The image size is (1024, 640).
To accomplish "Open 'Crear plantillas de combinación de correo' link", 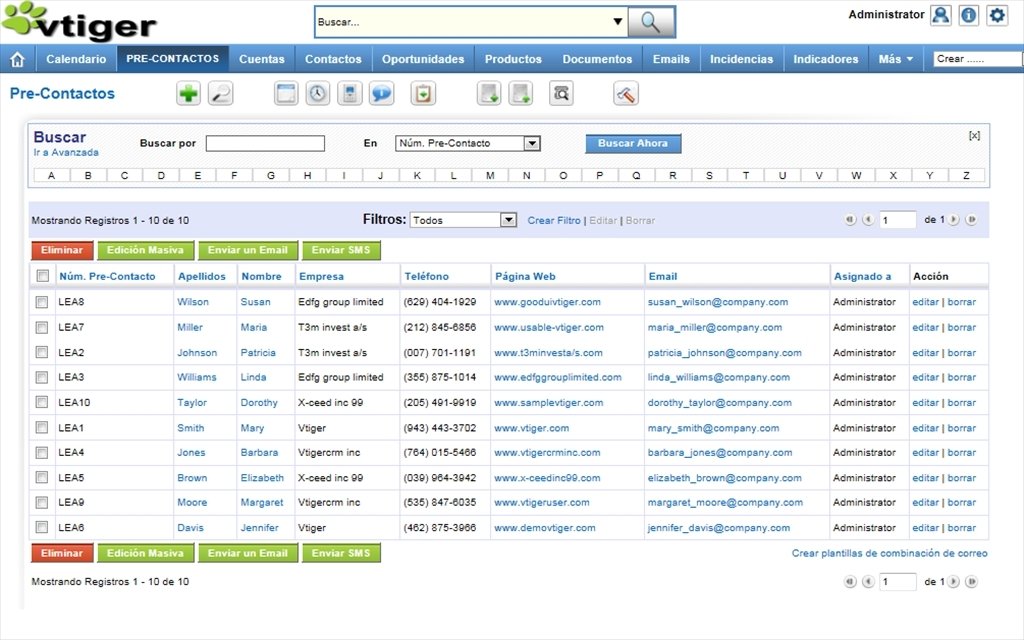I will 889,553.
